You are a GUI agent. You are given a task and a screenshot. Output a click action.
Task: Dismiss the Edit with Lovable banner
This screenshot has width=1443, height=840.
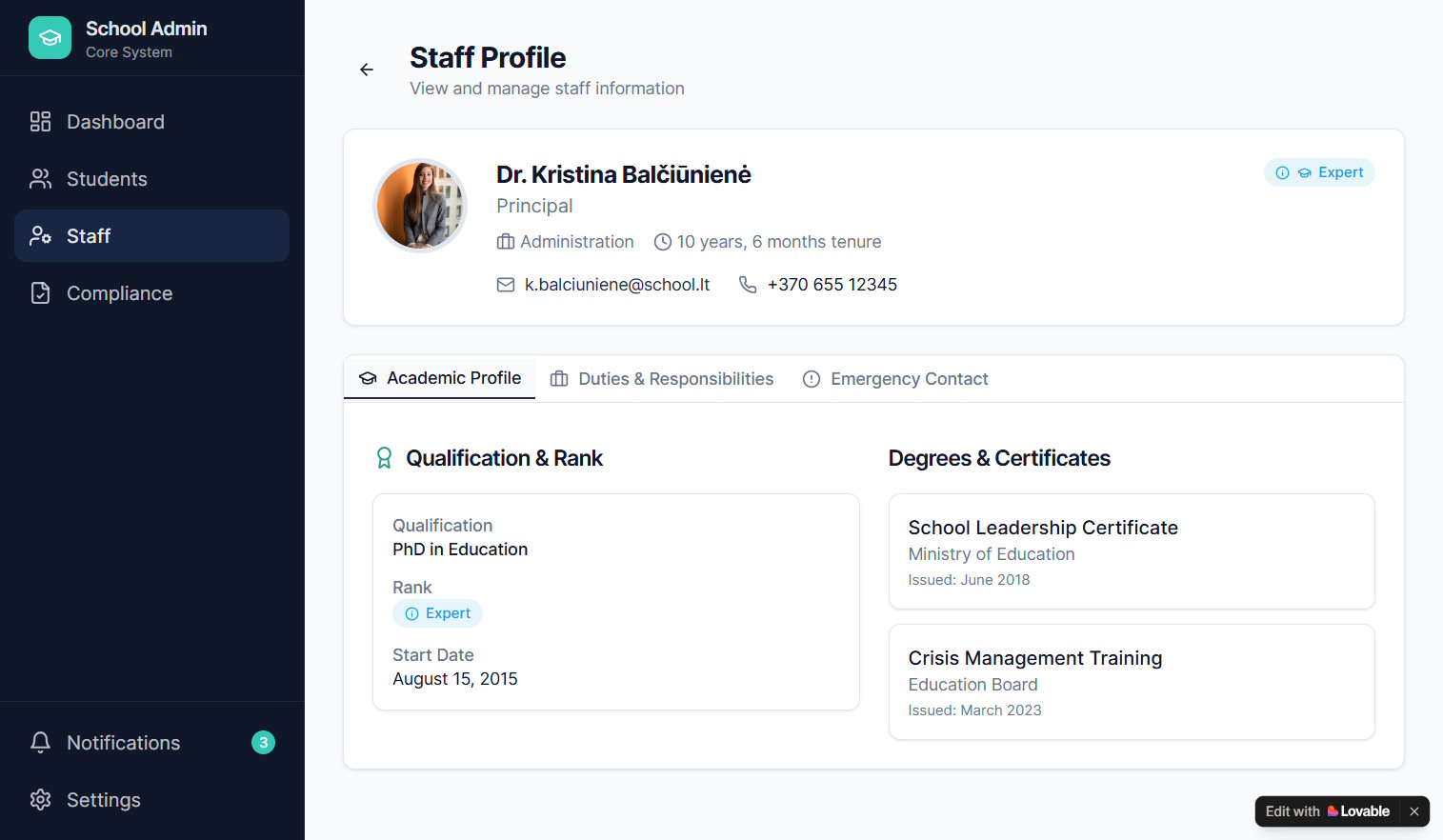point(1413,811)
